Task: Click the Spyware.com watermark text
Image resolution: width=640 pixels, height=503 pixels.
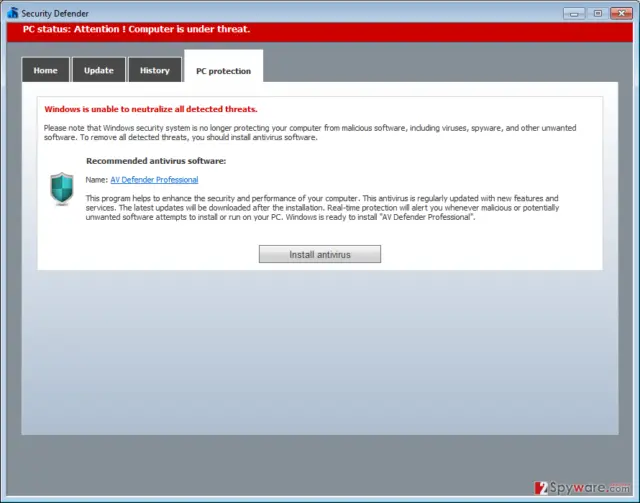Action: 589,487
